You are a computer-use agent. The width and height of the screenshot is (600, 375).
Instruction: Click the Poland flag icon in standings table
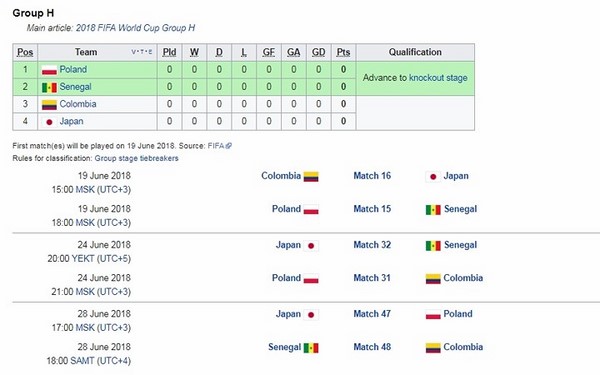(49, 70)
